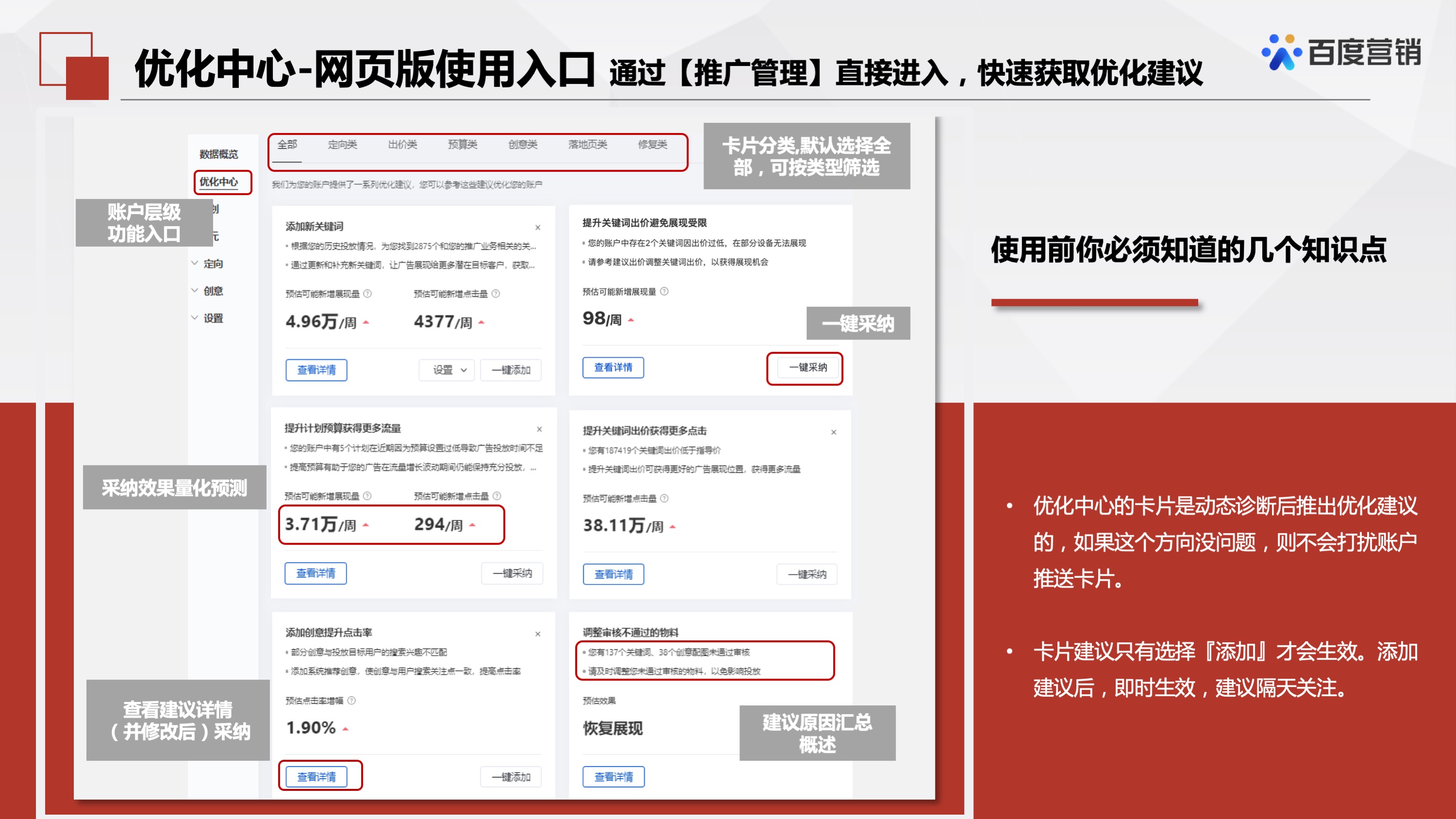Dismiss the 添加新关键词 suggestion card
This screenshot has width=1456, height=819.
(x=537, y=227)
